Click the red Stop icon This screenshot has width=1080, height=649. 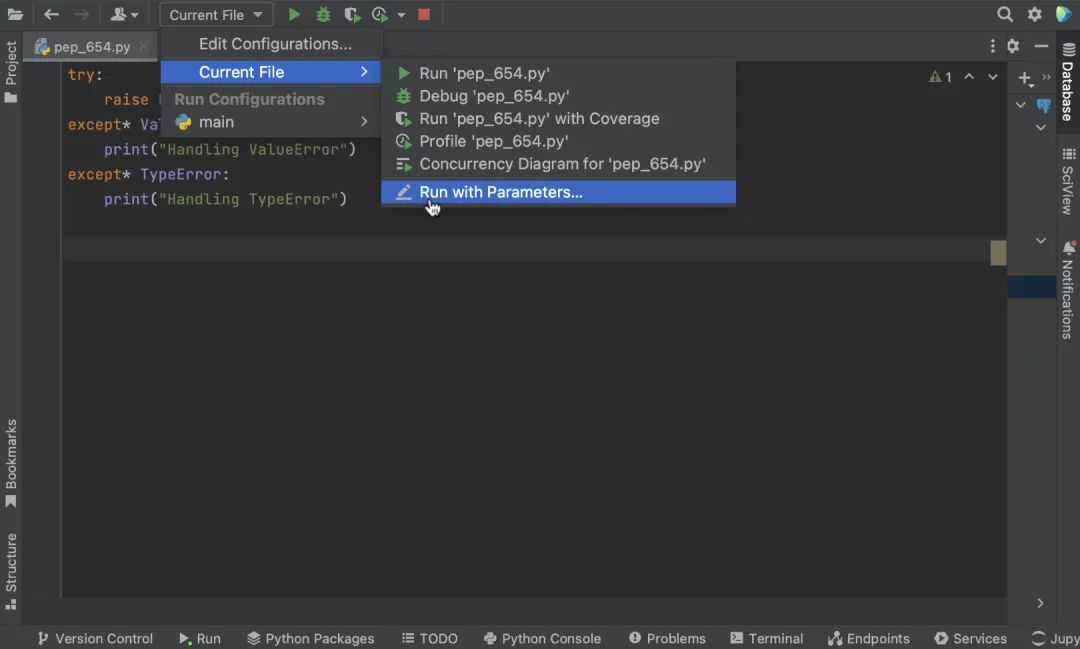point(424,14)
